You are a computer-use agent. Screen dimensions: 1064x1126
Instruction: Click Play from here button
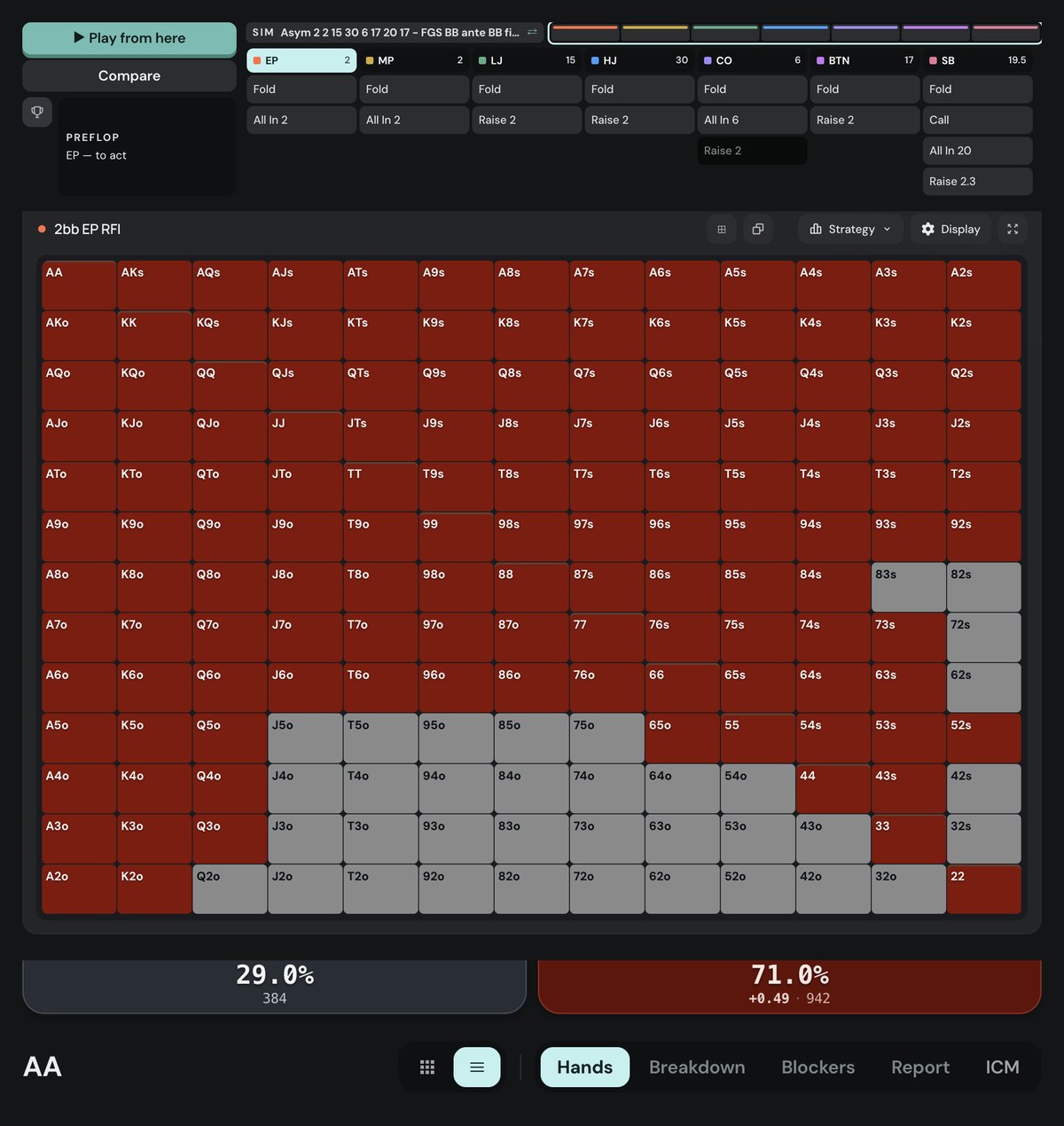coord(129,38)
